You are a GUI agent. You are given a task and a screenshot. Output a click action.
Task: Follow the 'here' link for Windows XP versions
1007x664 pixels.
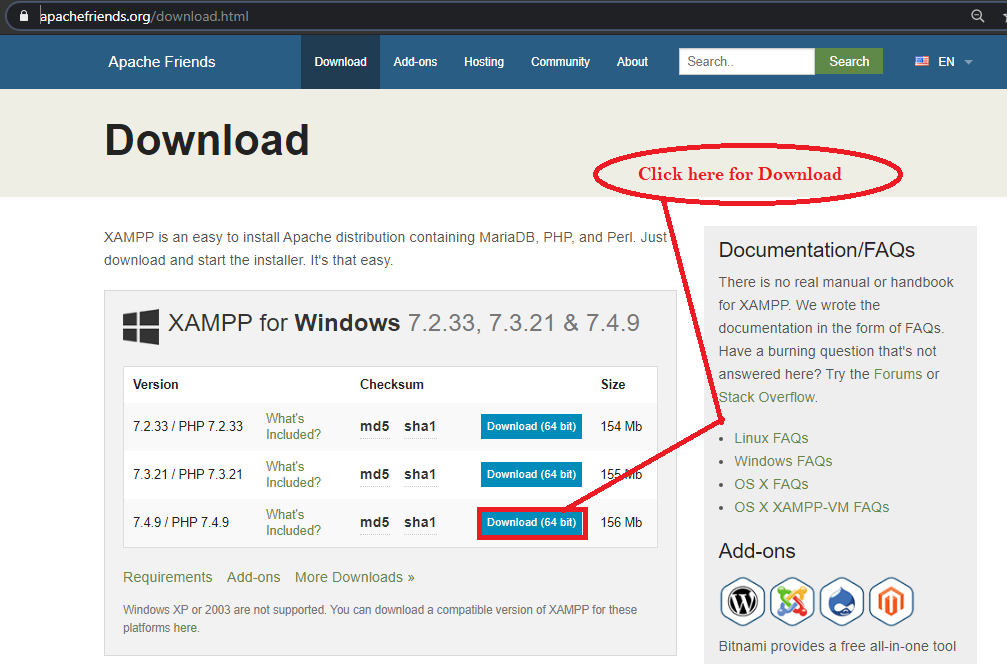pos(185,628)
